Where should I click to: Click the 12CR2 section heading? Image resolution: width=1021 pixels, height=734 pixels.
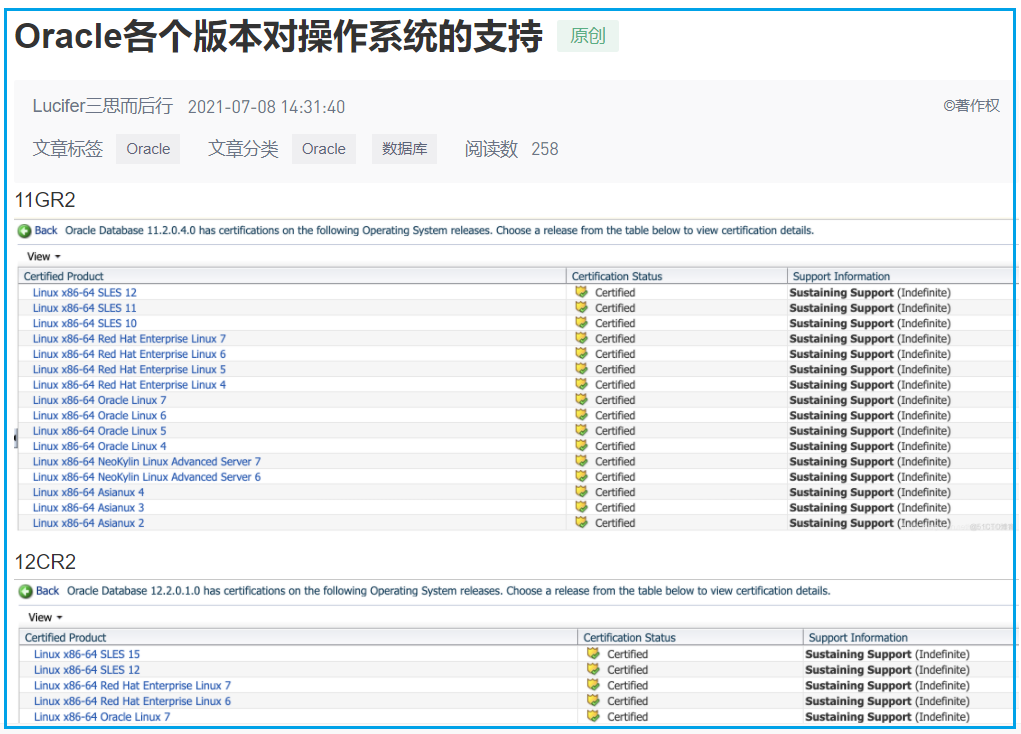point(45,561)
